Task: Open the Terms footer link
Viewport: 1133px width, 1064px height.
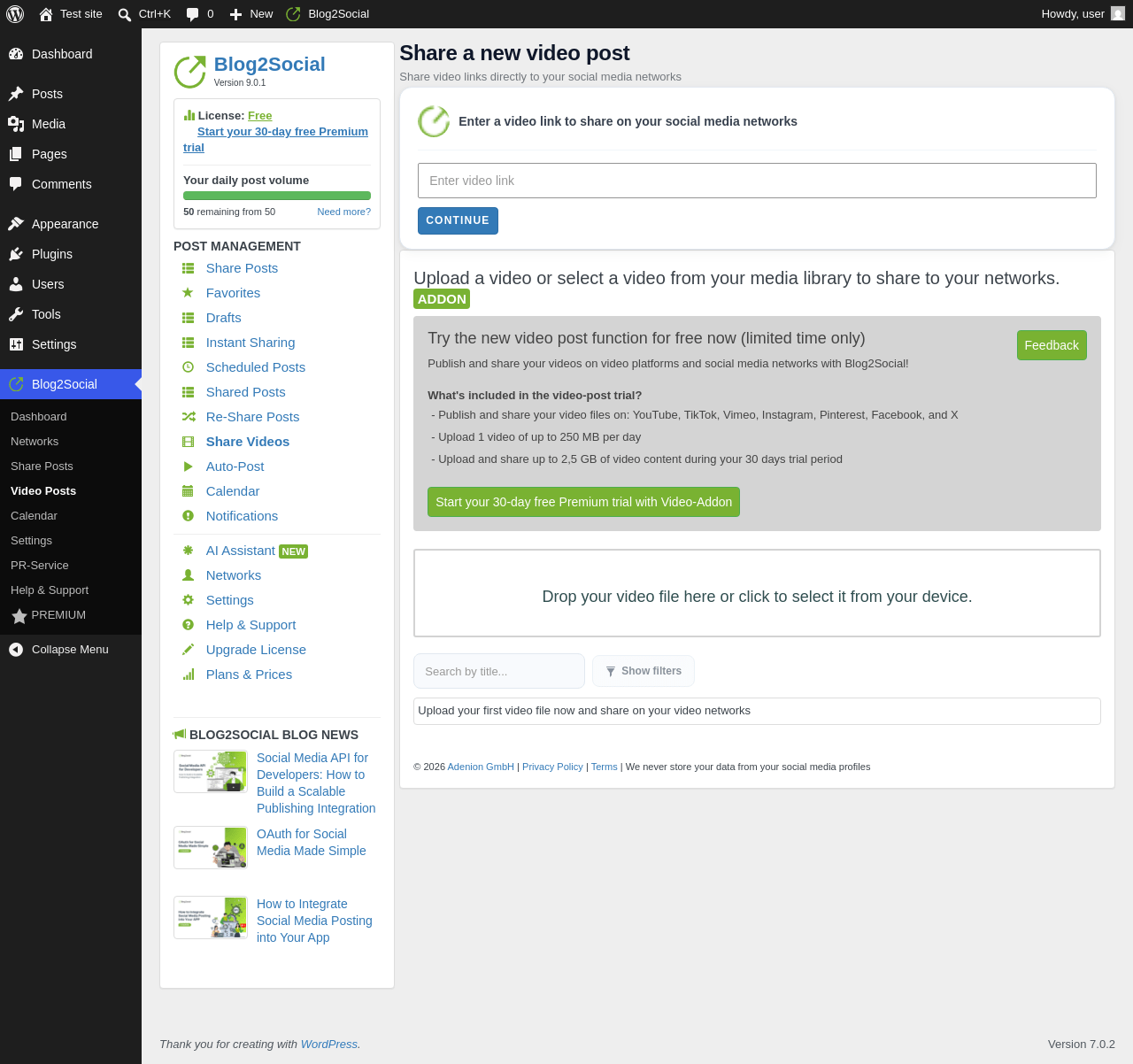Action: tap(605, 767)
